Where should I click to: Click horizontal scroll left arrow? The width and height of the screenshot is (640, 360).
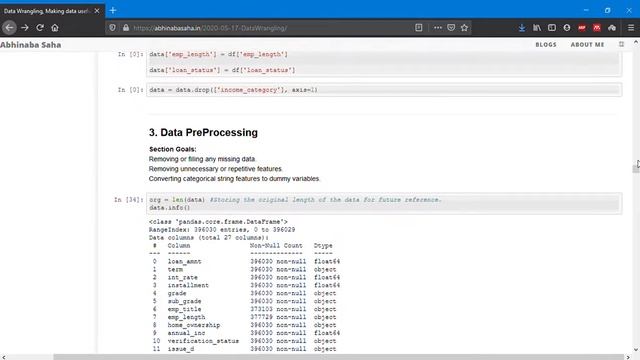pyautogui.click(x=3, y=357)
